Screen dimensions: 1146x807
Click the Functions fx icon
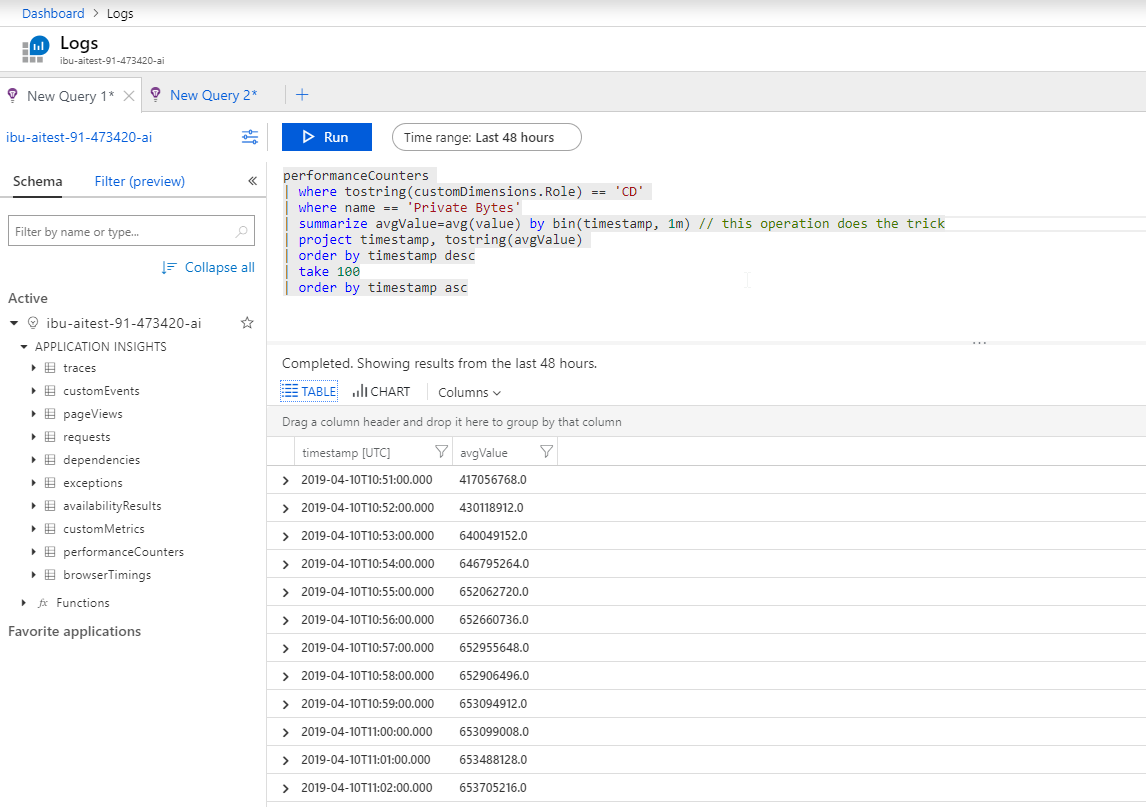(43, 603)
